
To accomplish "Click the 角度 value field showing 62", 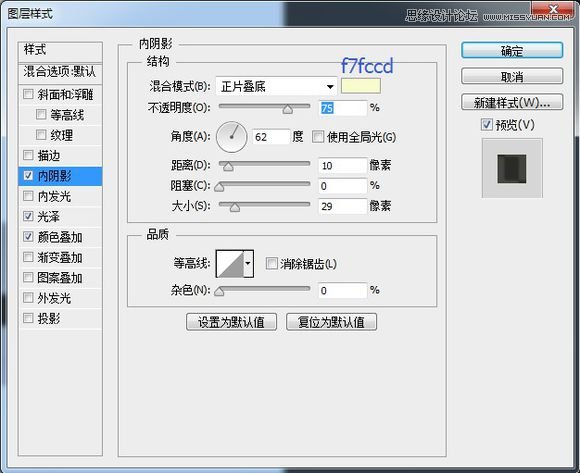I will click(x=271, y=137).
